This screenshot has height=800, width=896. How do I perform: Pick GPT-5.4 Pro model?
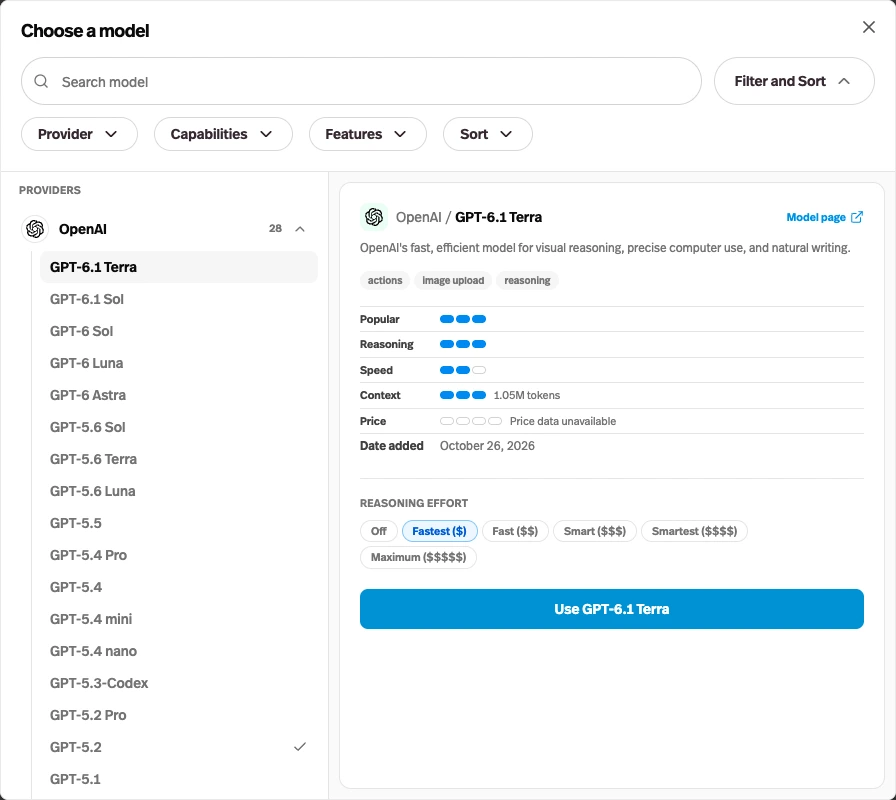coord(178,555)
